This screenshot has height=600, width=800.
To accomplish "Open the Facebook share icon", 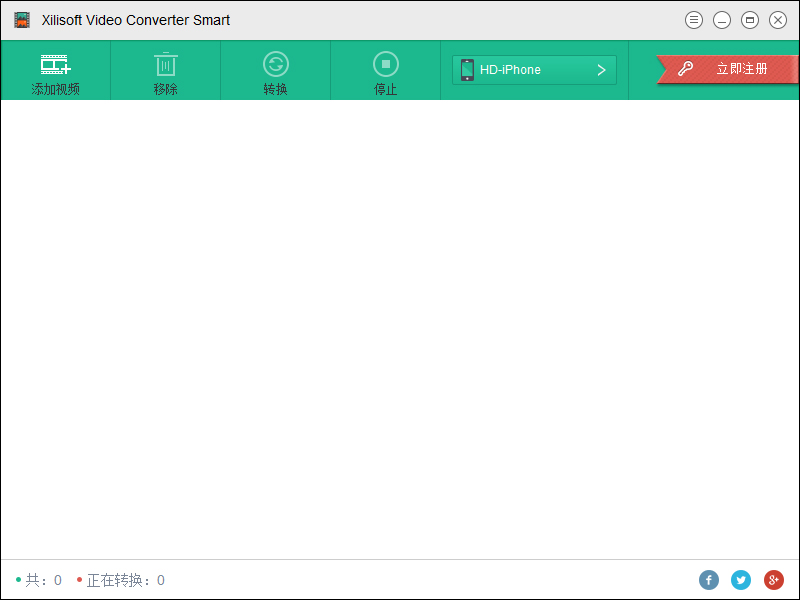I will 709,580.
